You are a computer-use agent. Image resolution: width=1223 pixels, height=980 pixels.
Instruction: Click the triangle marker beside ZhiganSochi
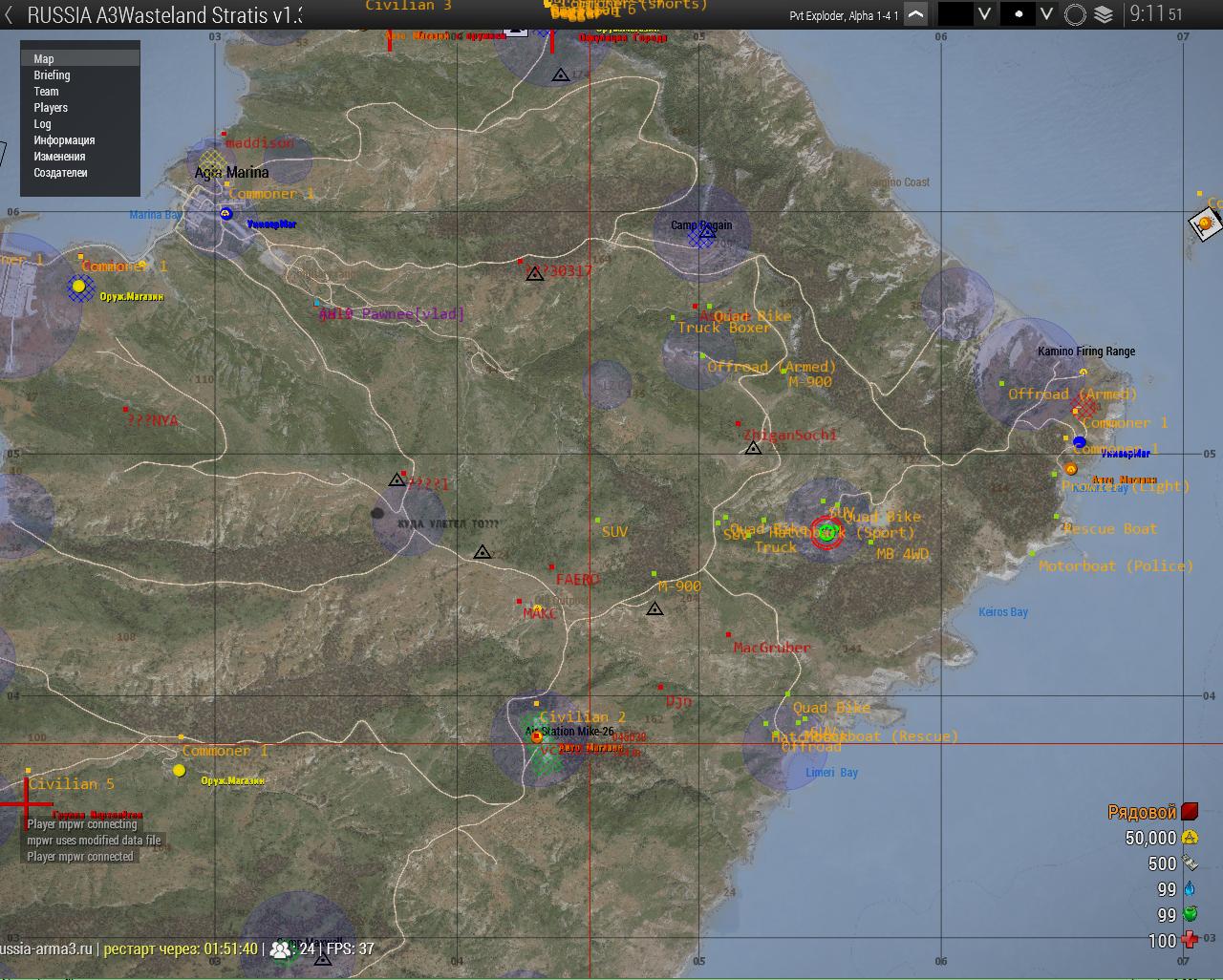[753, 448]
